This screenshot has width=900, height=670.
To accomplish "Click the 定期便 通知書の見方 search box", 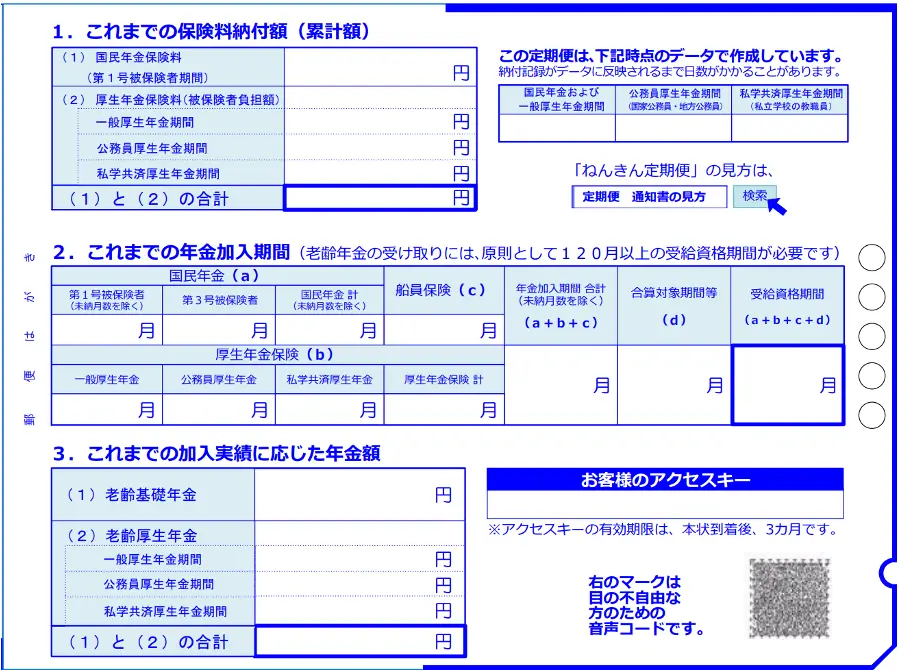I will point(652,197).
